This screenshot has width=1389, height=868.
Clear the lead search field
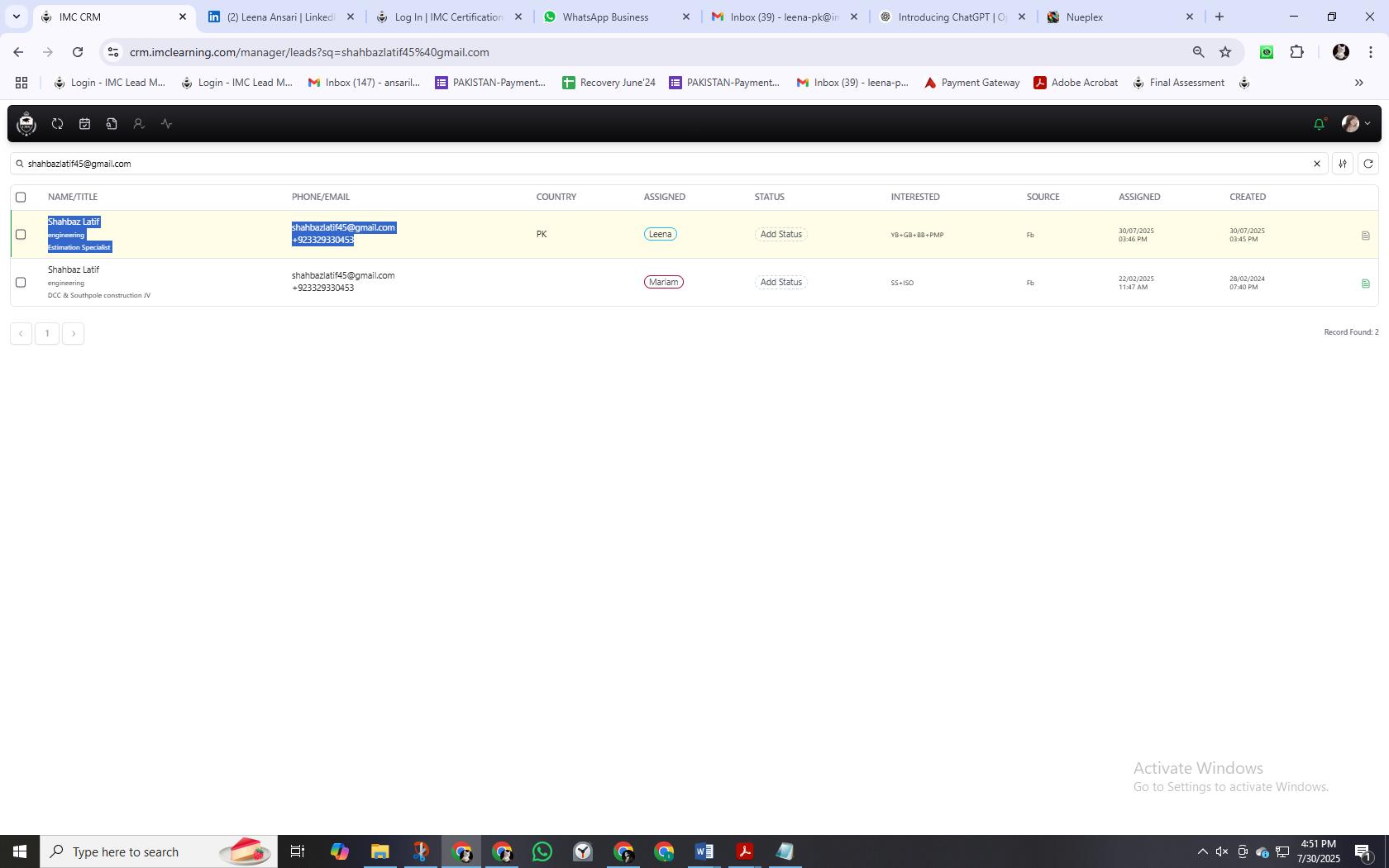coord(1317,164)
